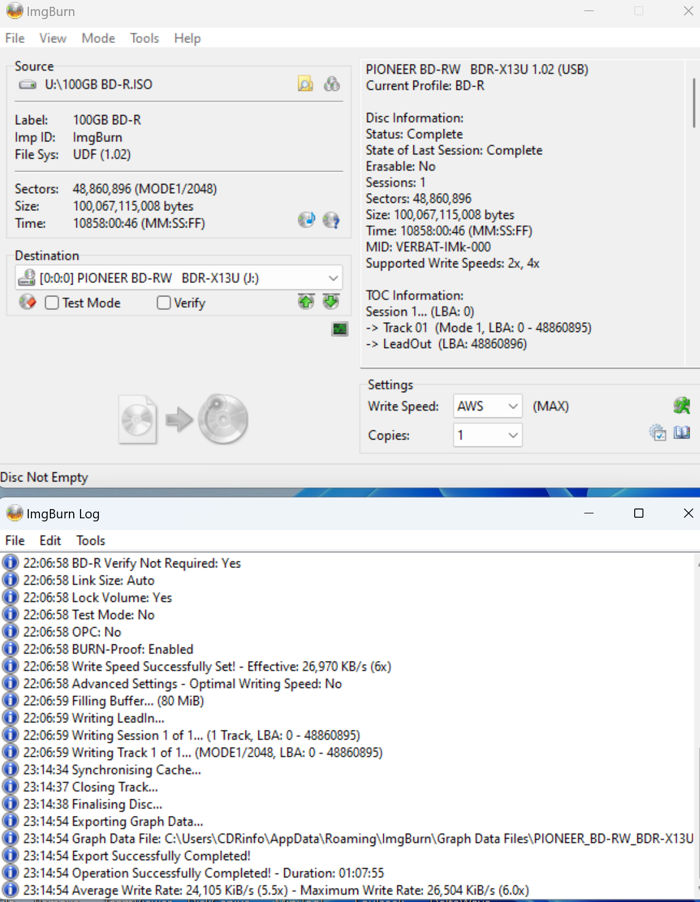This screenshot has width=700, height=902.
Task: Open the Copies dropdown
Action: pyautogui.click(x=488, y=435)
